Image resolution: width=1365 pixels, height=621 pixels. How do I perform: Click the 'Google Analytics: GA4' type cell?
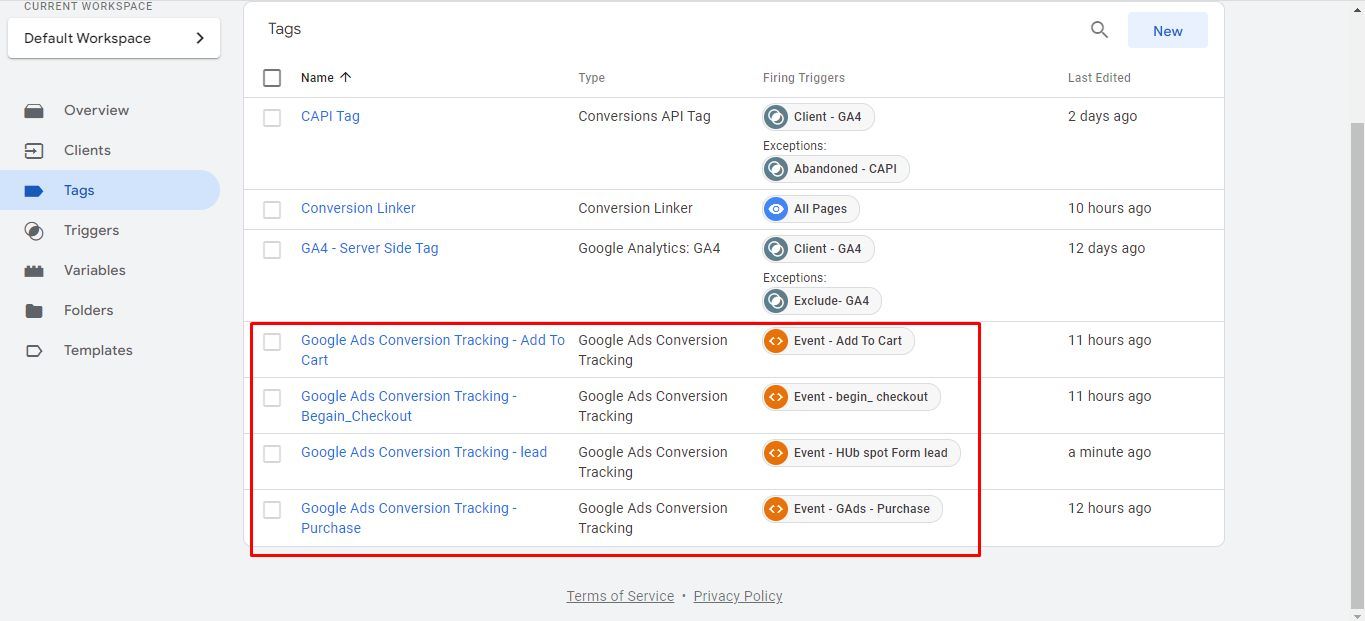click(x=649, y=248)
